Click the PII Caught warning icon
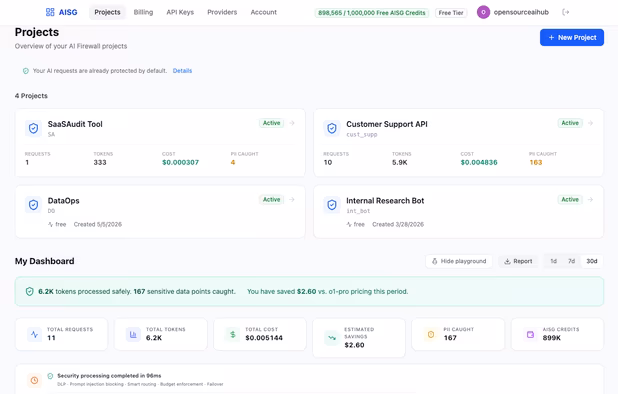Viewport: 618px width, 394px height. point(431,335)
